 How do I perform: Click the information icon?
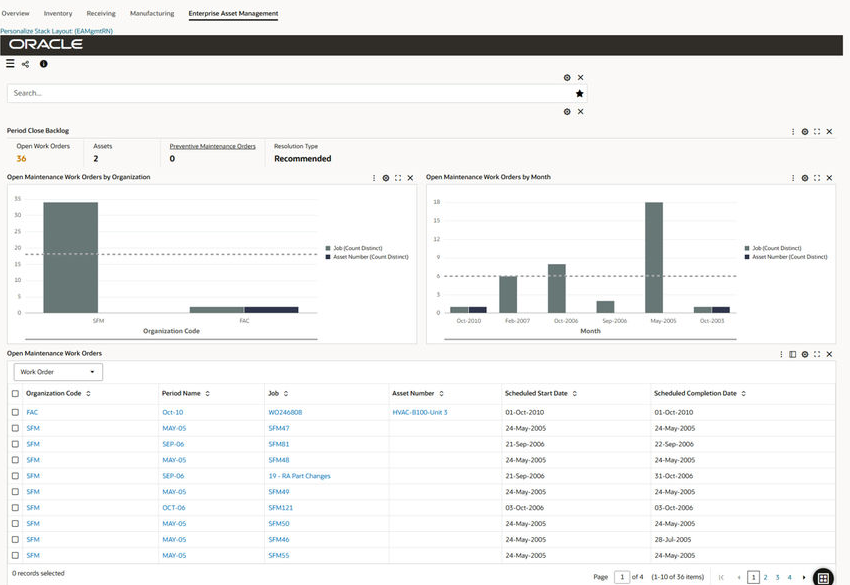43,64
